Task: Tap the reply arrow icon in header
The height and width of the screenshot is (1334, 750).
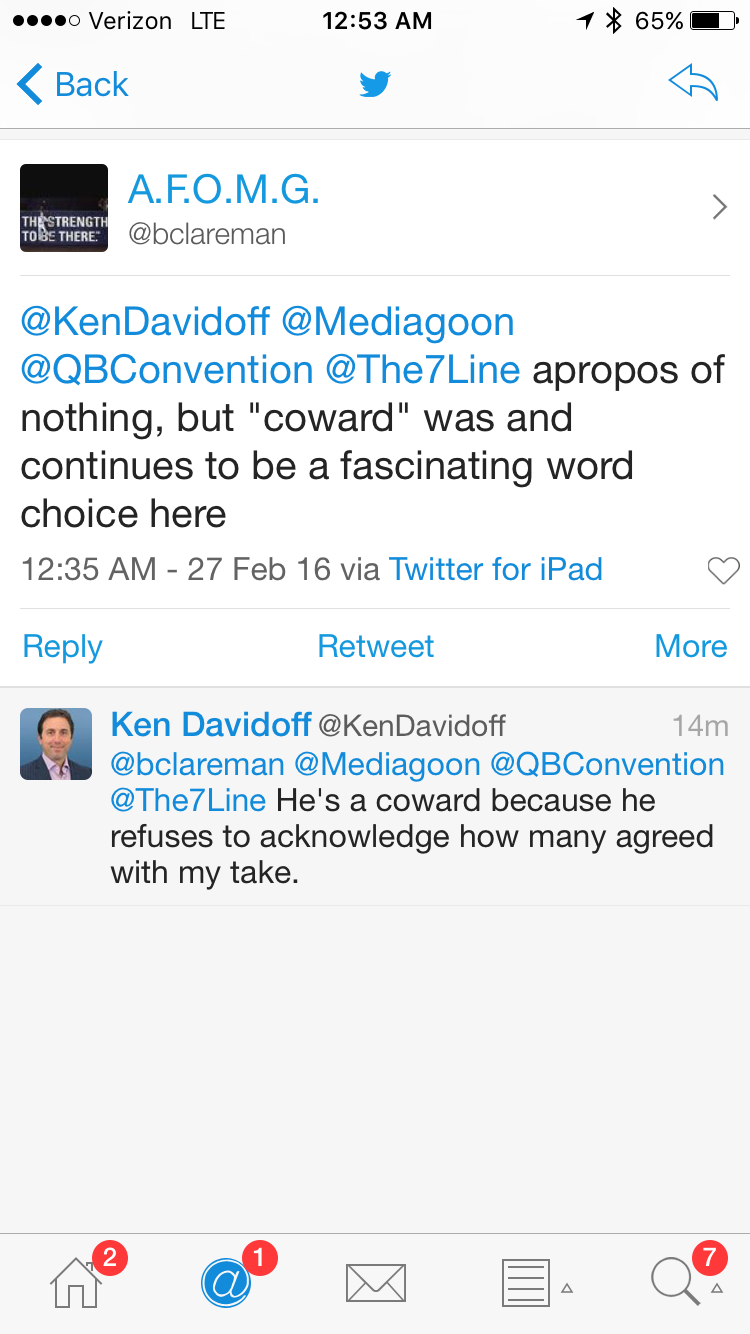Action: (693, 84)
